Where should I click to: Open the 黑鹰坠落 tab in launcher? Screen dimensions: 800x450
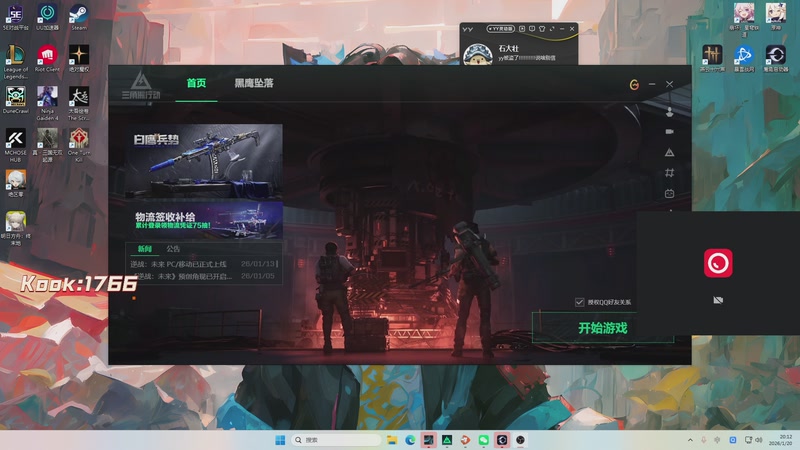pos(254,83)
